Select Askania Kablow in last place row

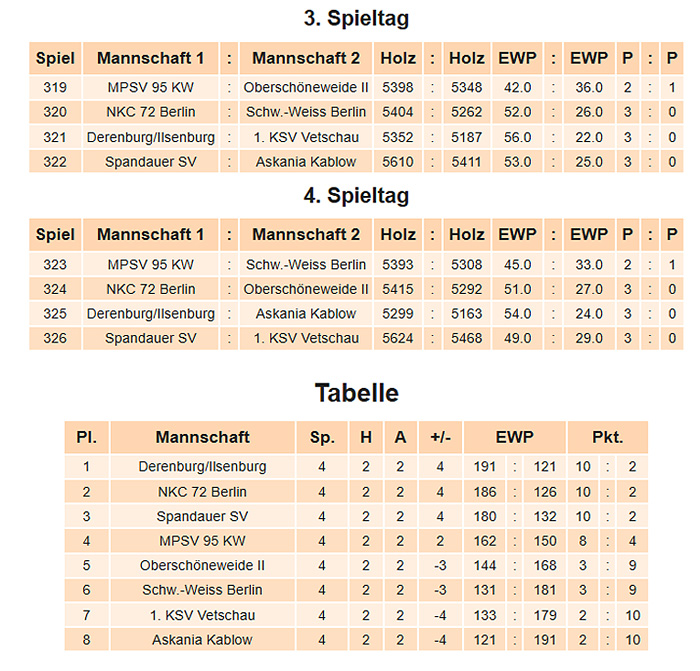[x=202, y=640]
